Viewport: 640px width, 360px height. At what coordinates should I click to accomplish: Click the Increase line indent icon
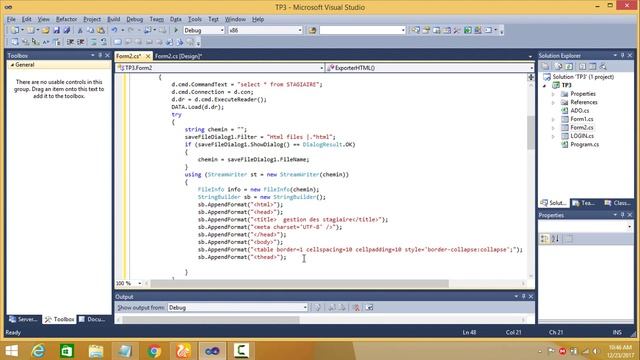pyautogui.click(x=80, y=42)
